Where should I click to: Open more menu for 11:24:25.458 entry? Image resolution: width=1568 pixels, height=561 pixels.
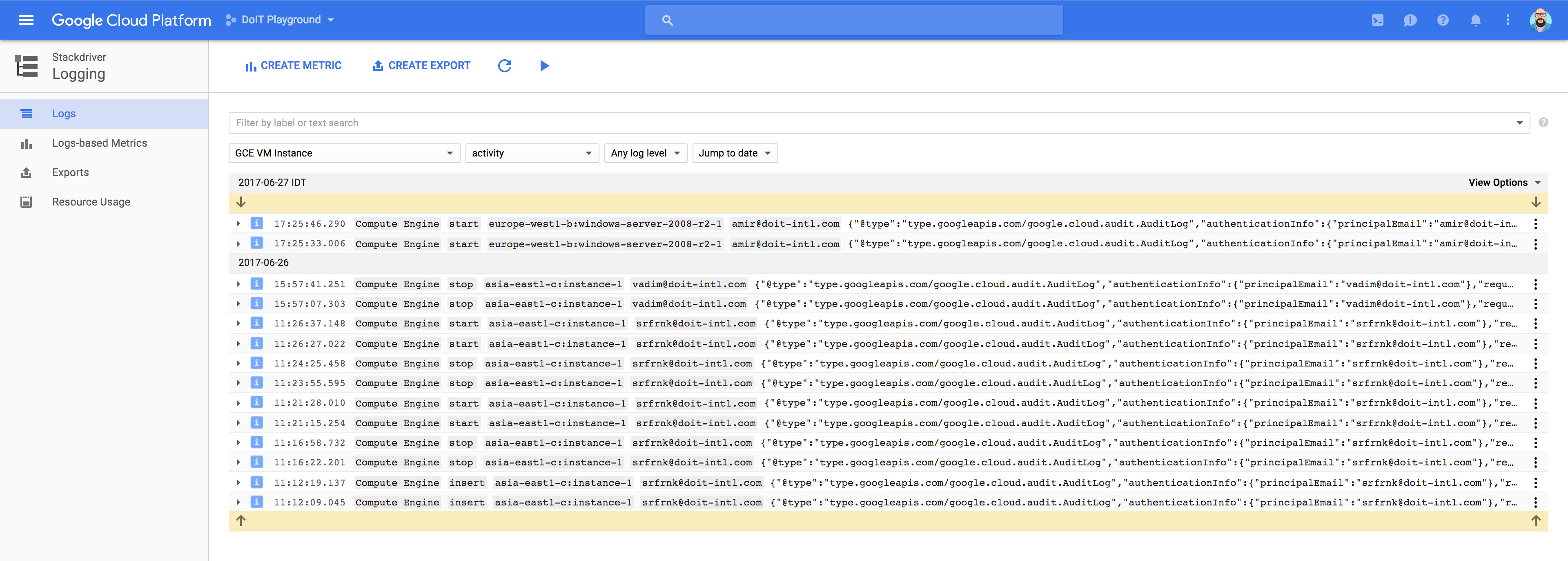coord(1536,364)
